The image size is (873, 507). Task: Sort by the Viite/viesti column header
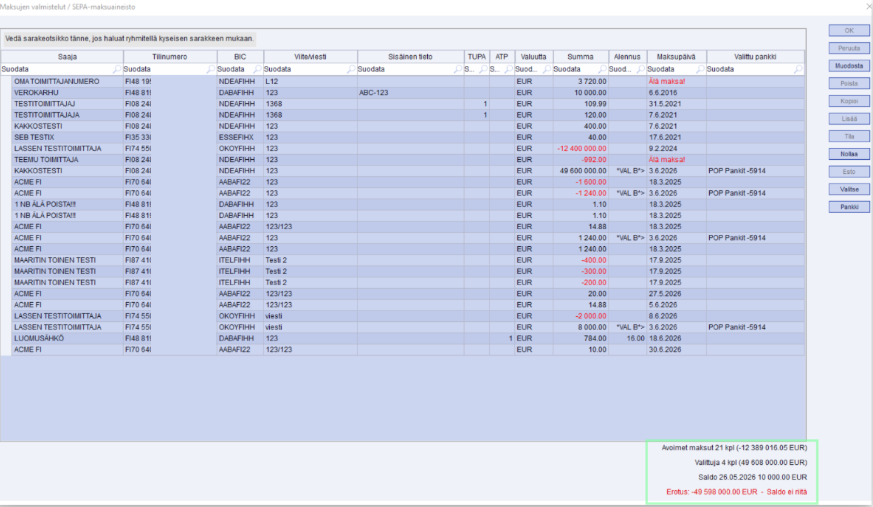[x=311, y=57]
